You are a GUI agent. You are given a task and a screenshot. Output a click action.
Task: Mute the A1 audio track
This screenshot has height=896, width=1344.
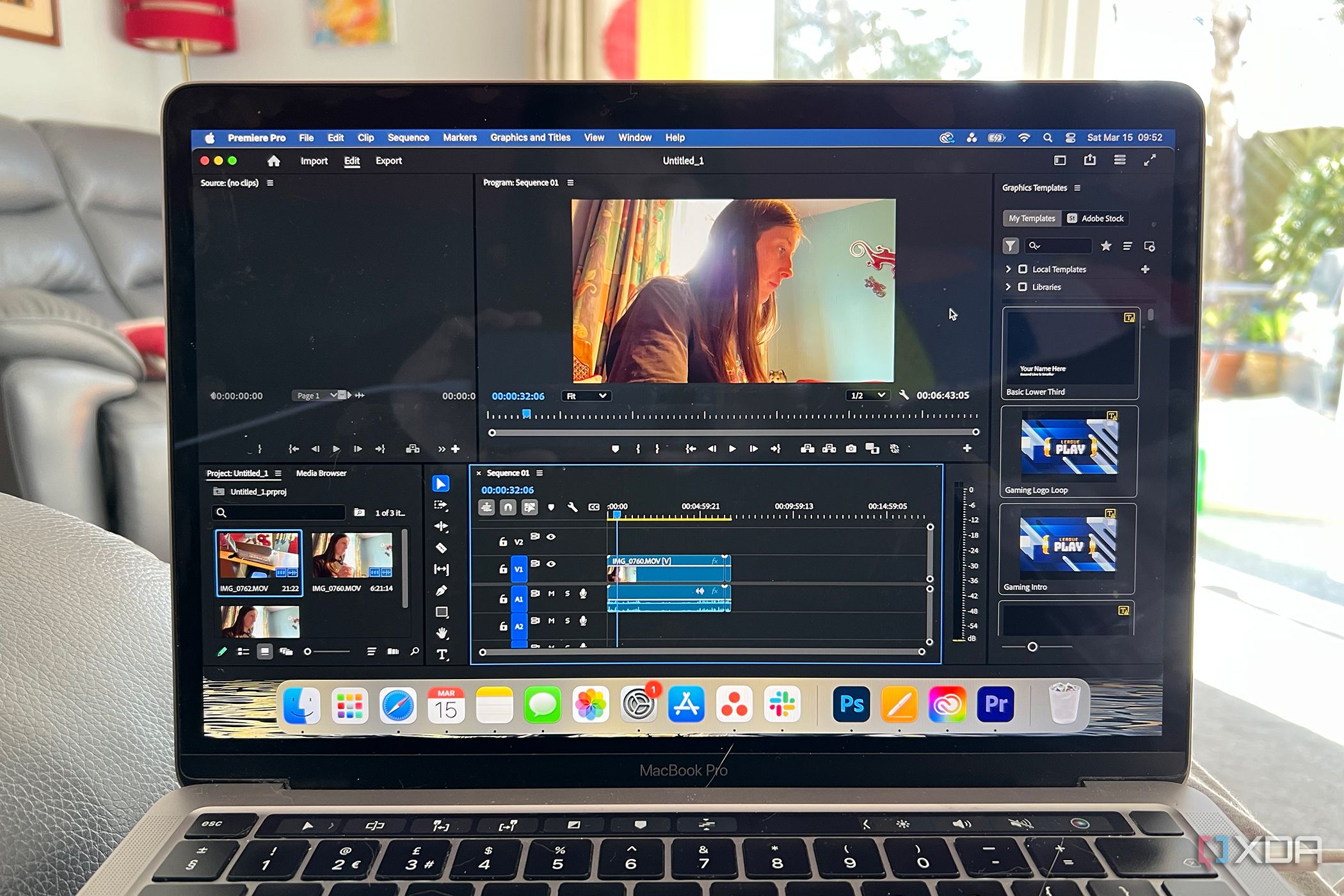click(x=551, y=594)
